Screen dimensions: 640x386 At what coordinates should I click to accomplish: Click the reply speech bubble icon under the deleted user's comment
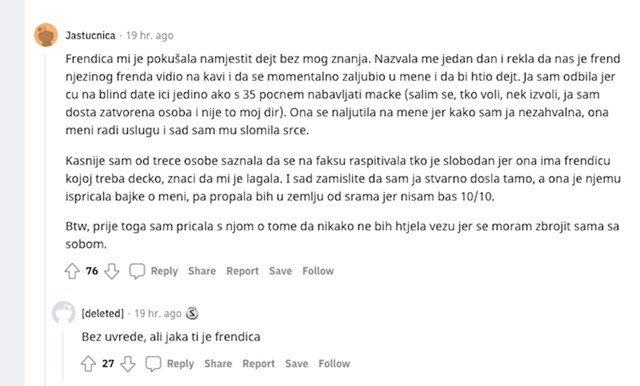click(x=153, y=364)
